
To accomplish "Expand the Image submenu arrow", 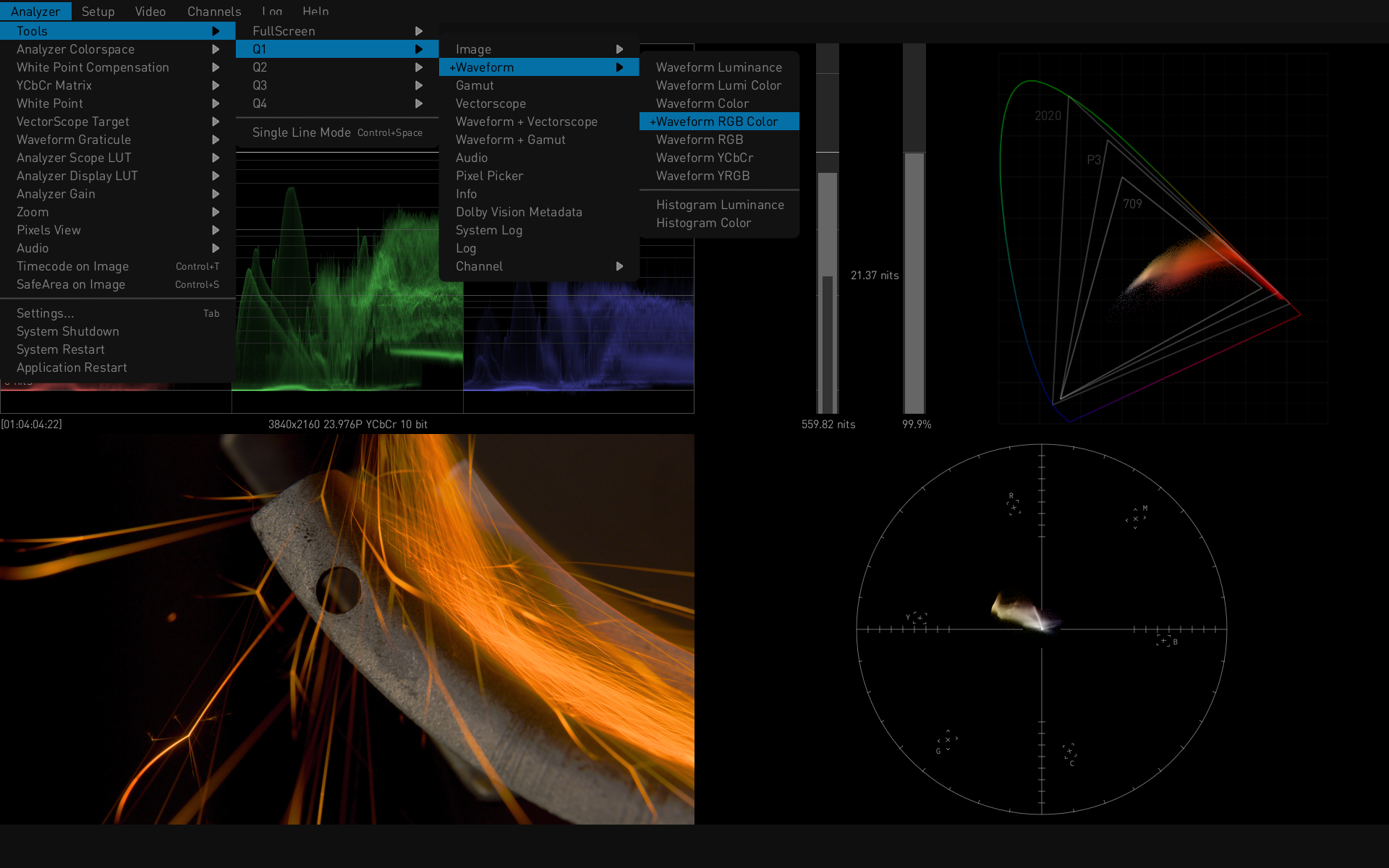I will click(x=619, y=49).
